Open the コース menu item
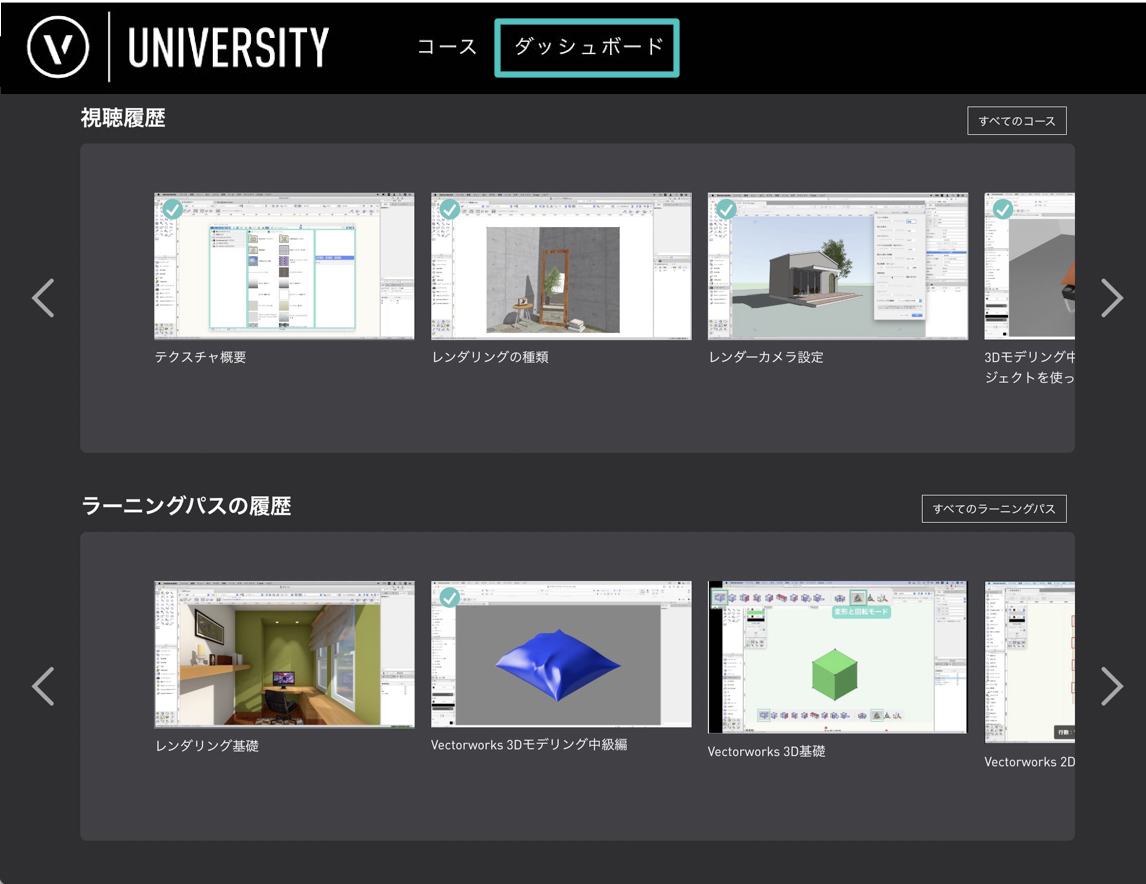Viewport: 1146px width, 884px height. [447, 47]
